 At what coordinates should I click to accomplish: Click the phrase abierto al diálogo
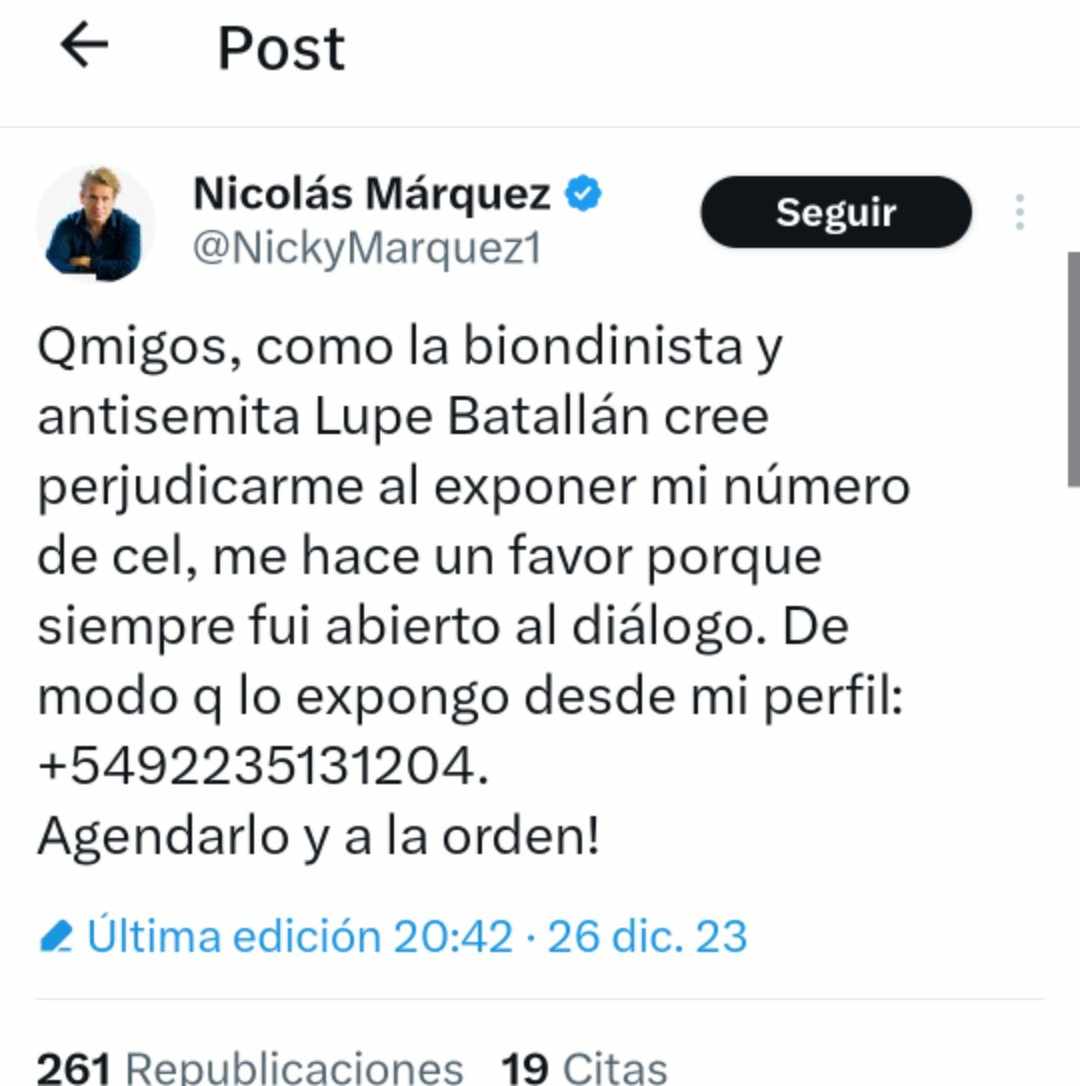547,627
